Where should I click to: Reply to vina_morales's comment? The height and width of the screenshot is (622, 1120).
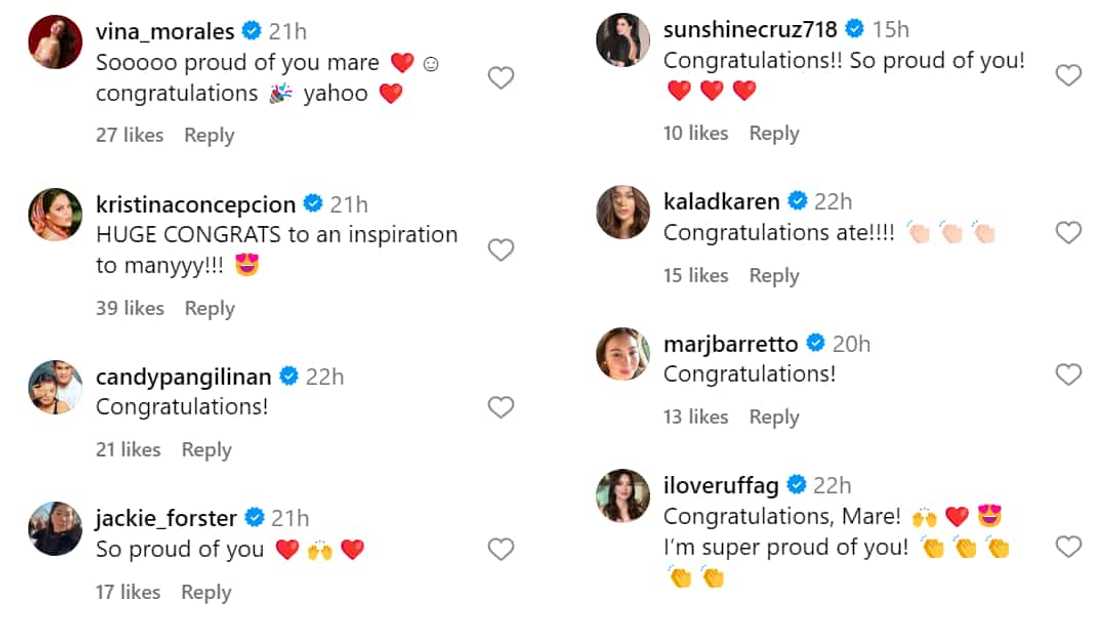coord(209,135)
